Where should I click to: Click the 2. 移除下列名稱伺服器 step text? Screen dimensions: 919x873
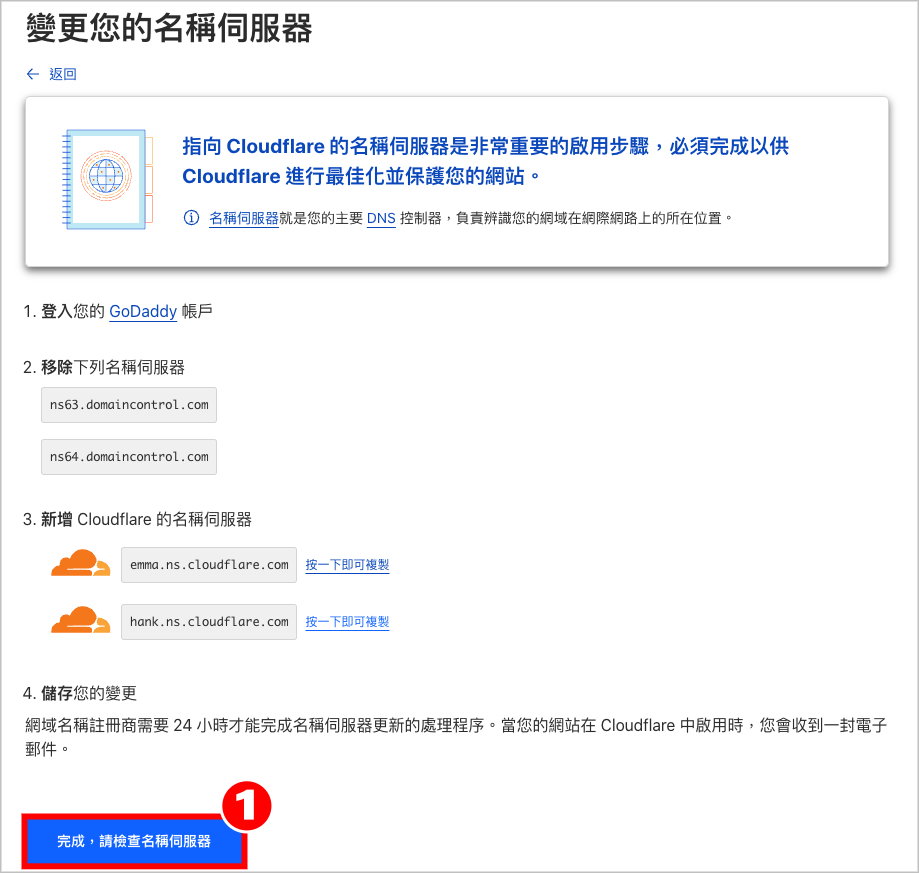104,367
